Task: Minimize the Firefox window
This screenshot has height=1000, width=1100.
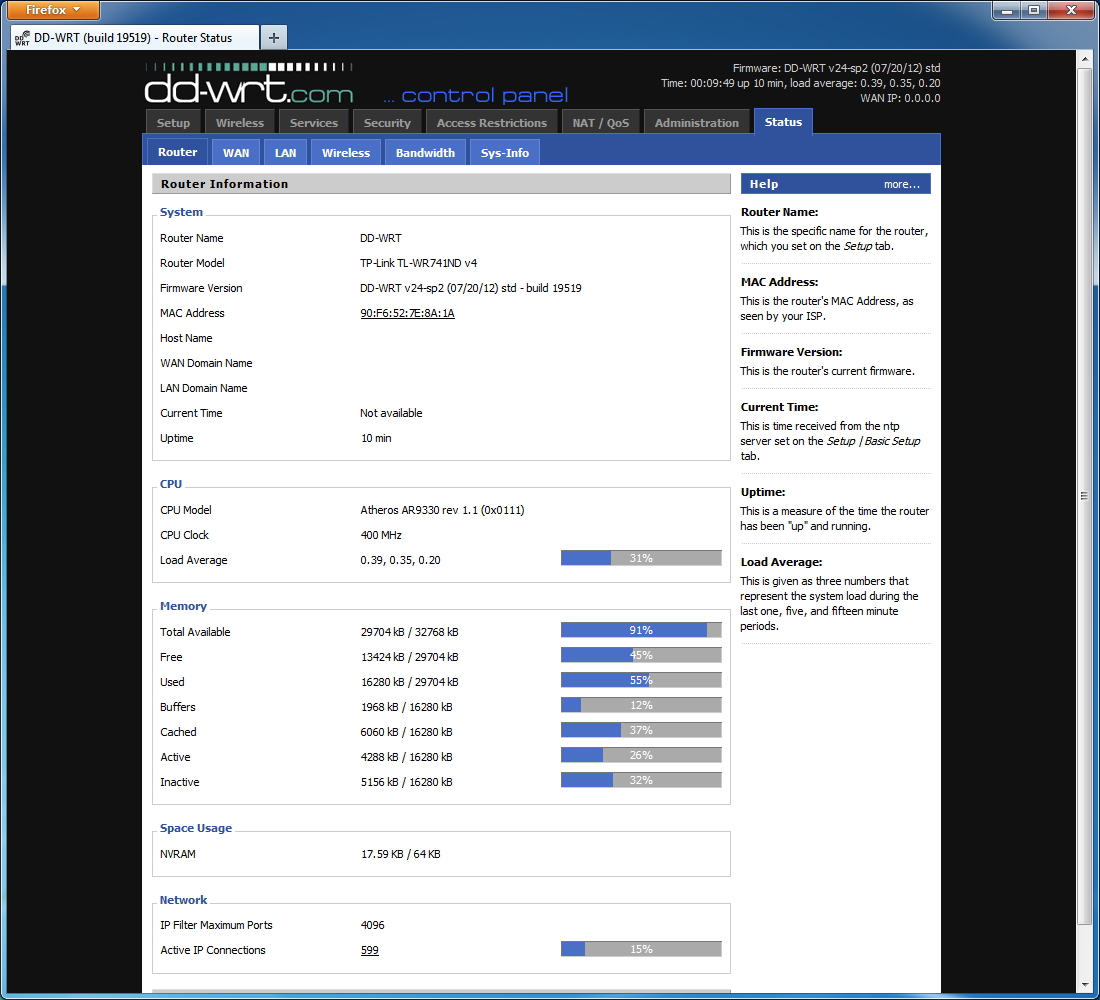Action: pyautogui.click(x=1007, y=10)
